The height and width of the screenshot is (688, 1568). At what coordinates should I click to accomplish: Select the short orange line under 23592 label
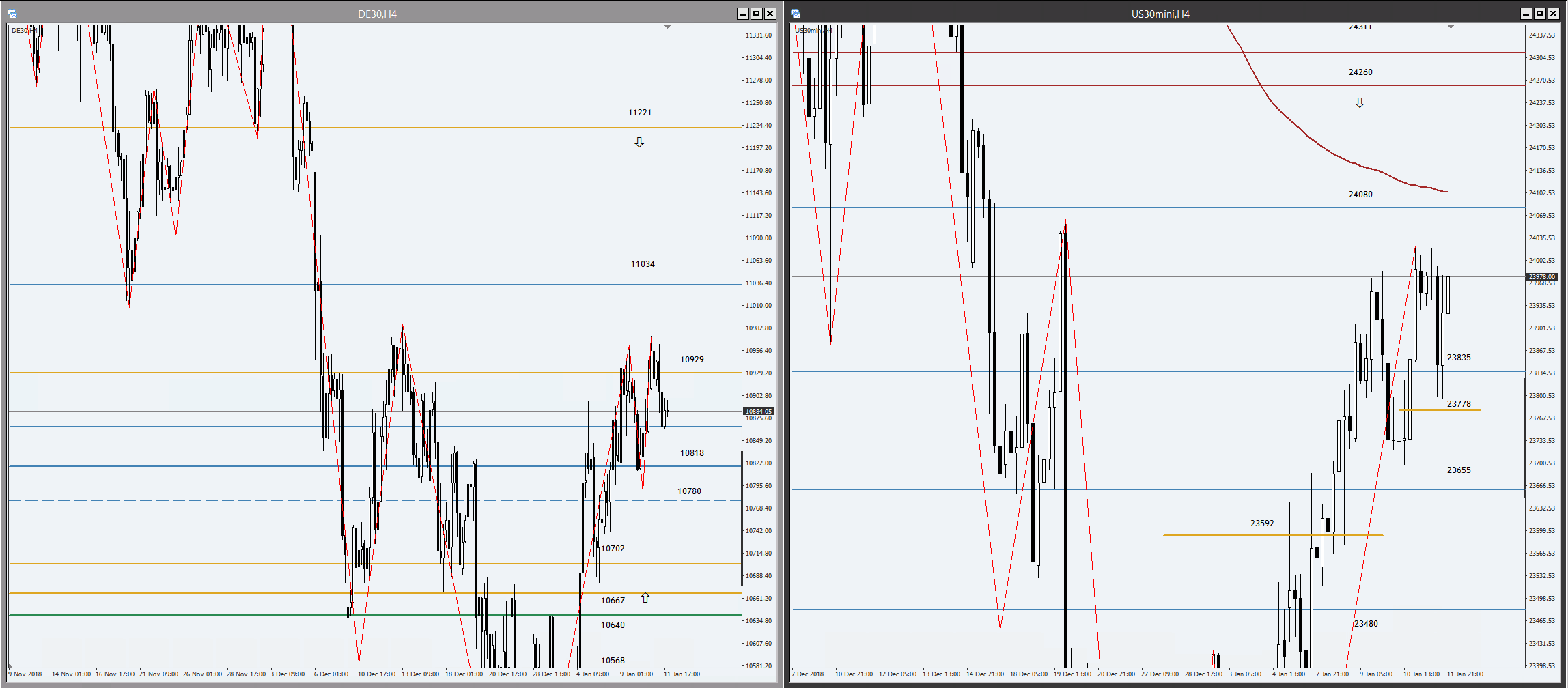pos(1273,535)
